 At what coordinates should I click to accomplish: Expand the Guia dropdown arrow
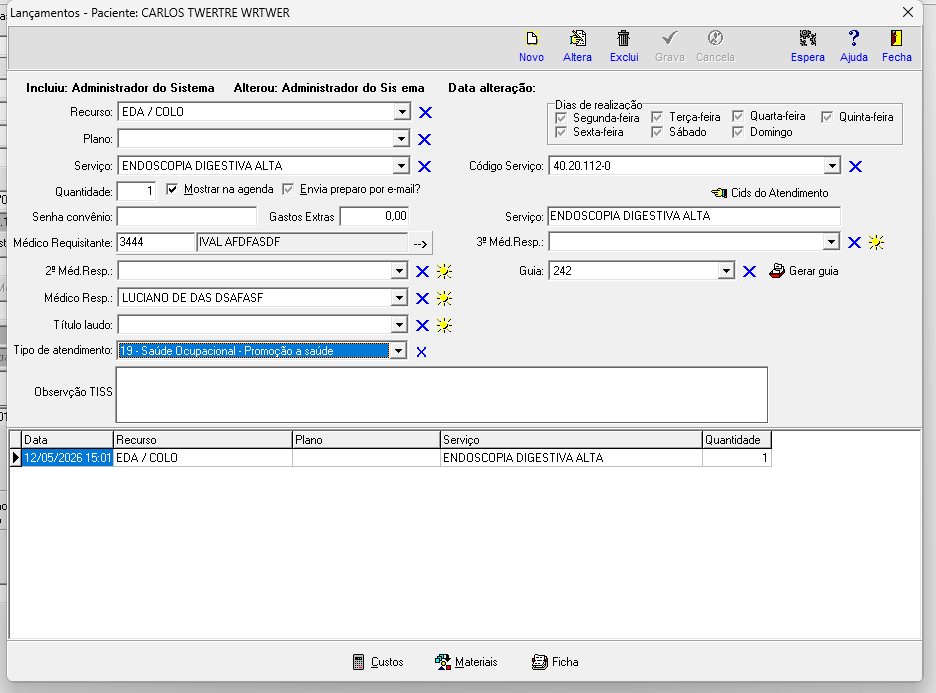pos(726,271)
